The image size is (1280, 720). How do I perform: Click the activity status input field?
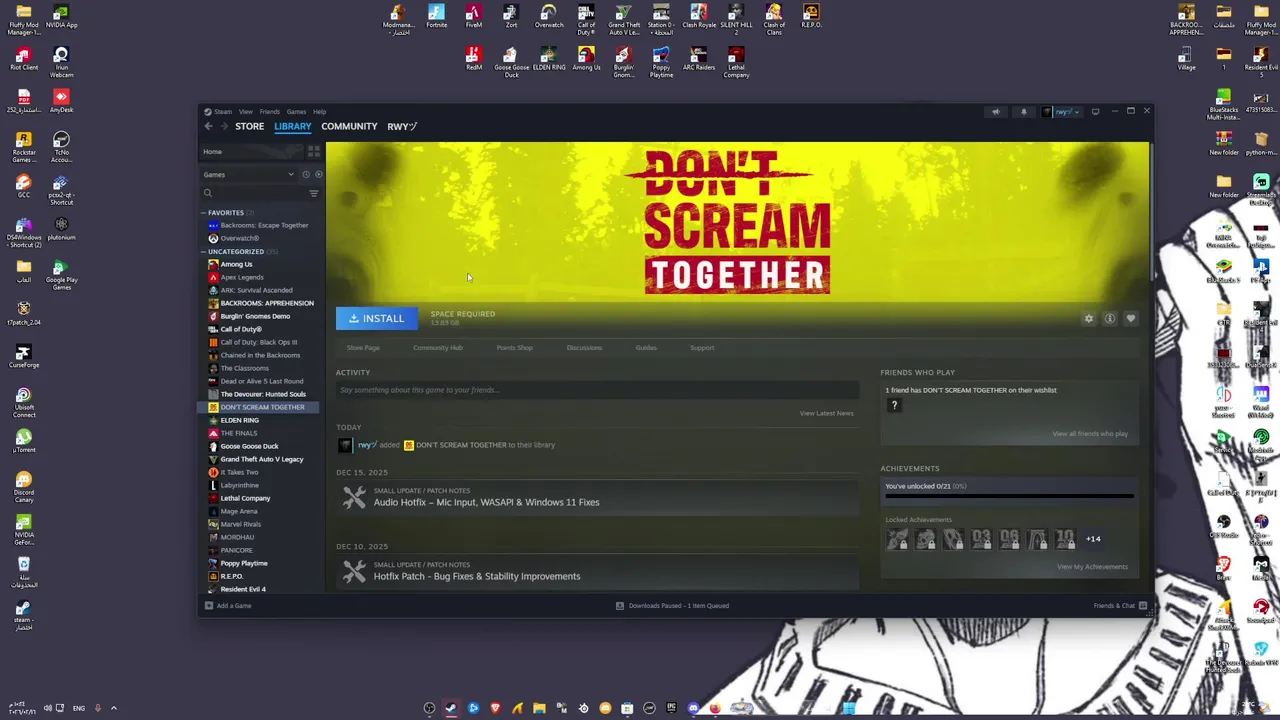[597, 390]
